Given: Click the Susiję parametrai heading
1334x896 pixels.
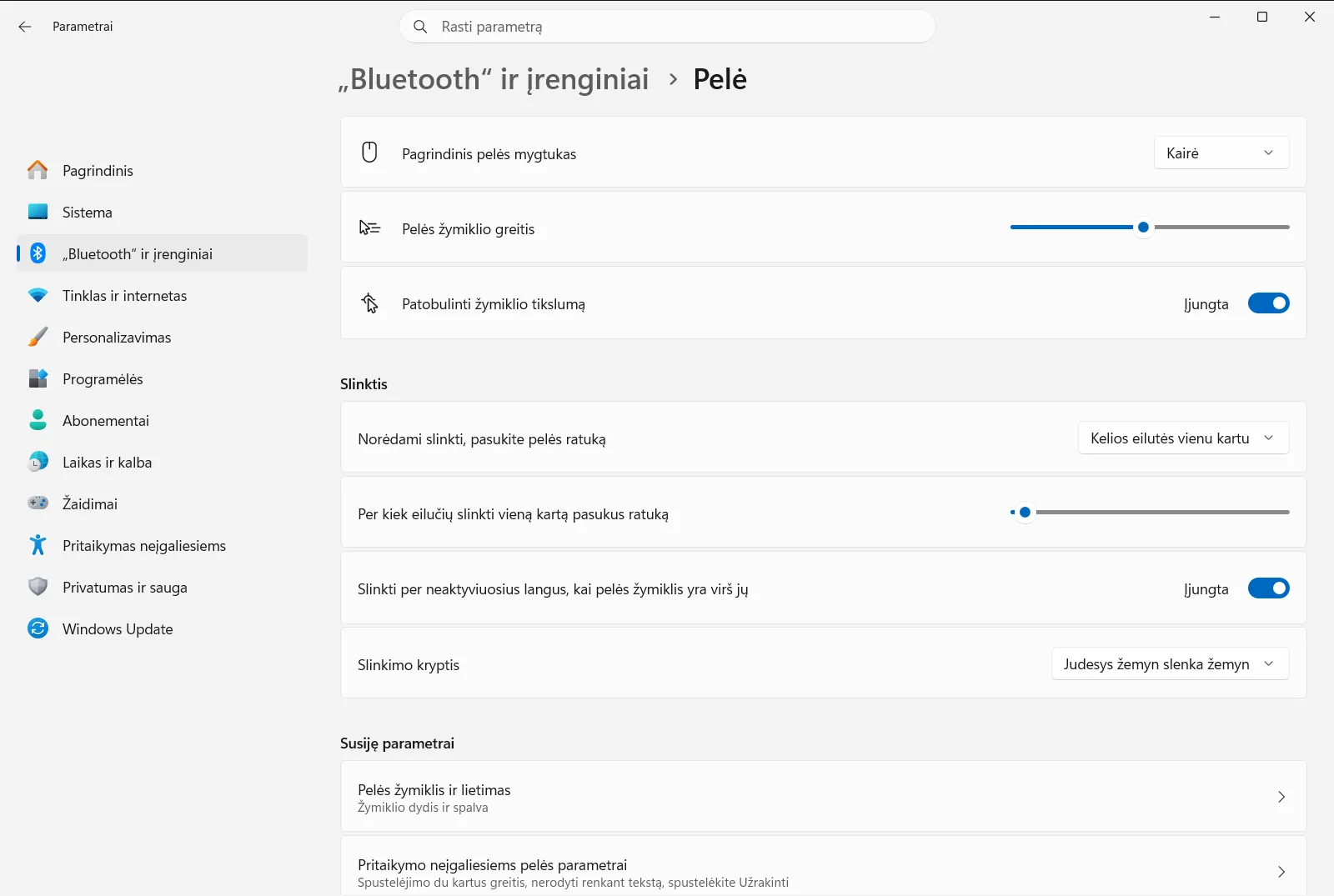Looking at the screenshot, I should coord(397,743).
